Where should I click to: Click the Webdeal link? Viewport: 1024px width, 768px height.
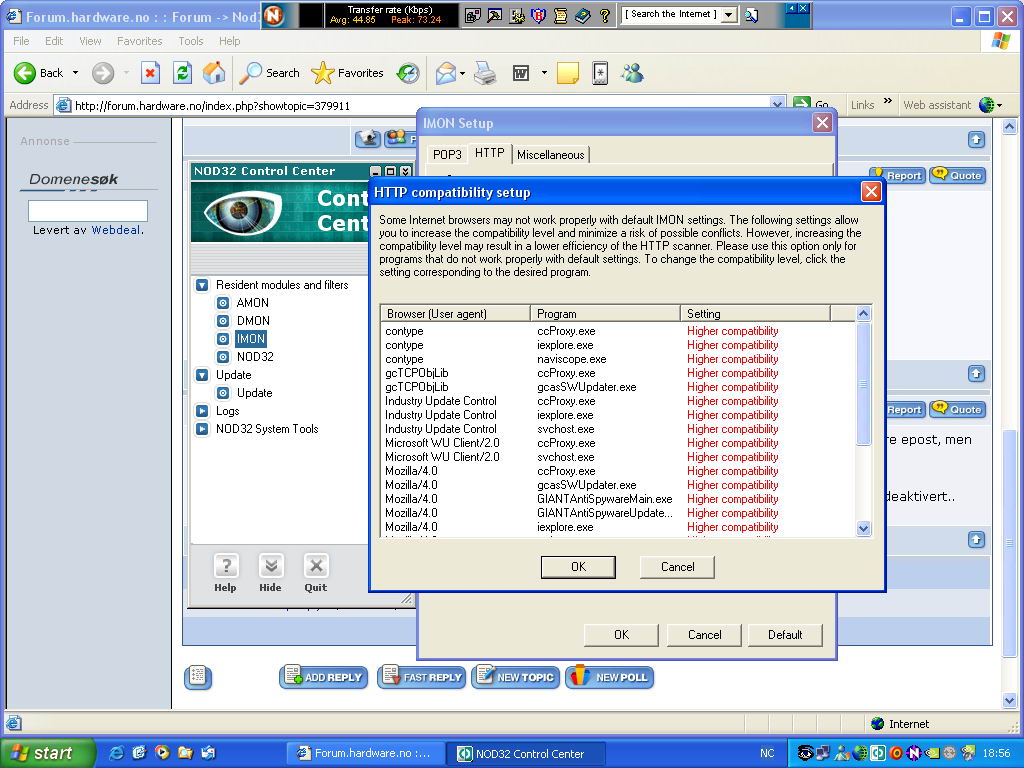116,230
